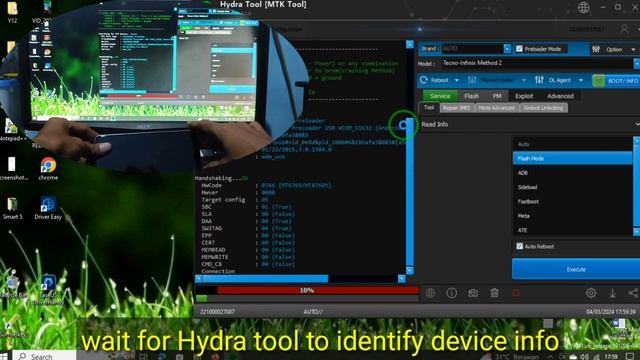Click the green BOOT/INFO chip icon
This screenshot has height=360, width=640.
click(x=598, y=80)
